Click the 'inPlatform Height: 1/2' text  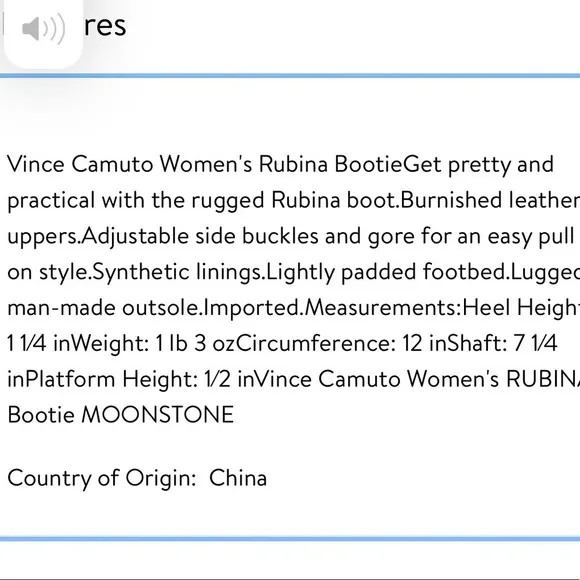pos(119,379)
